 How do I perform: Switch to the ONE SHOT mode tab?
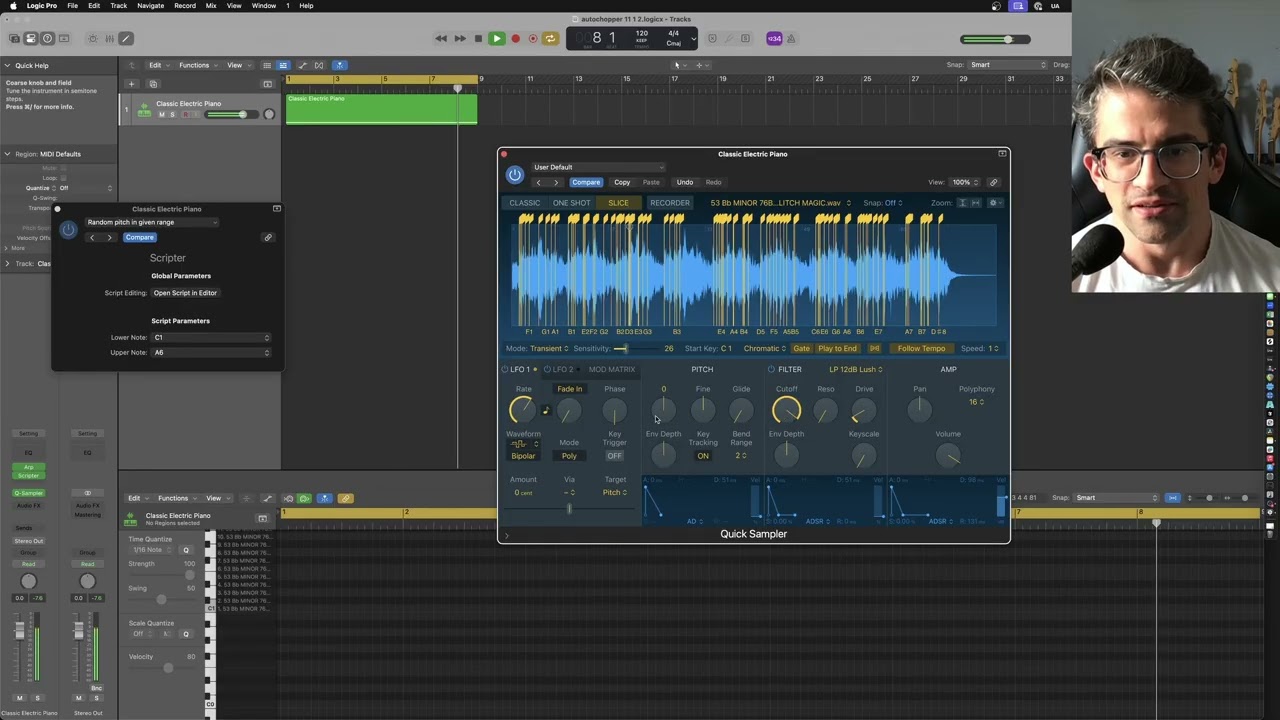(x=572, y=203)
